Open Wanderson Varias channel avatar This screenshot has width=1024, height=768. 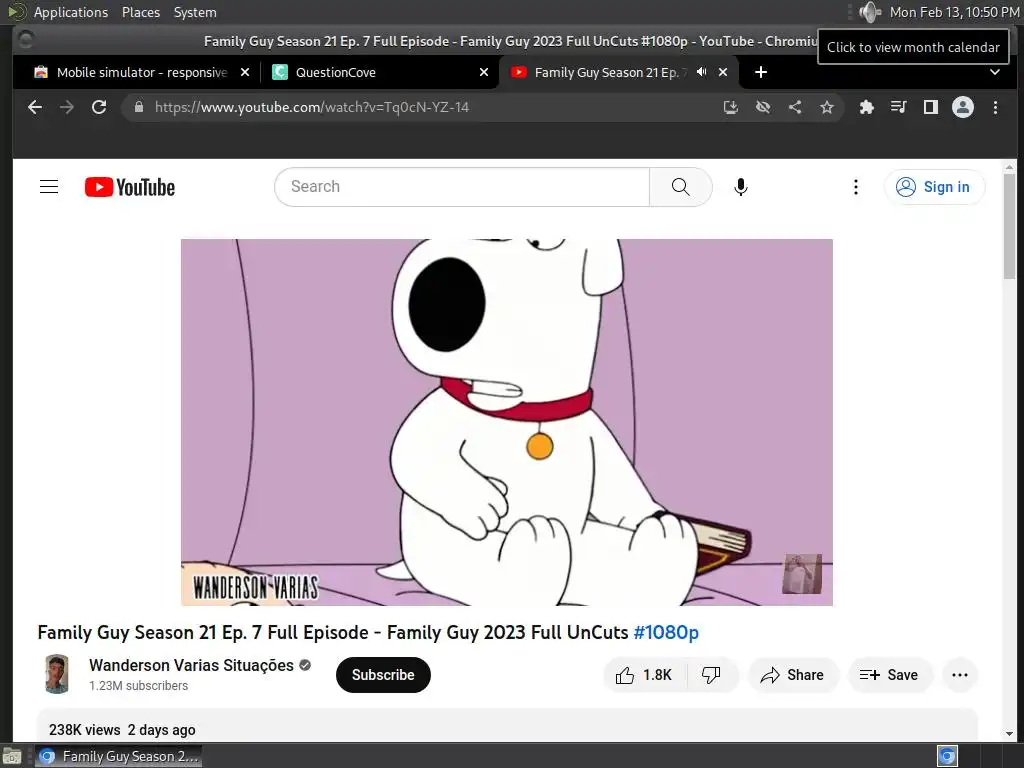click(x=57, y=674)
